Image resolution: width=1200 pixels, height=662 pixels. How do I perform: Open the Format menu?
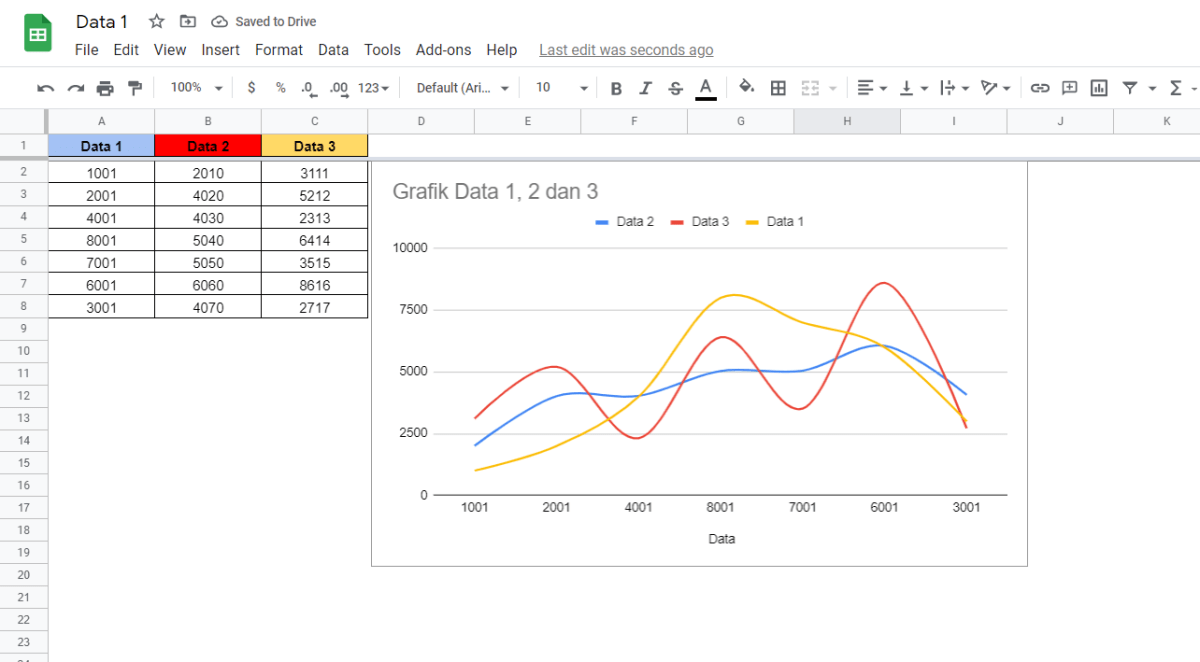pyautogui.click(x=279, y=49)
